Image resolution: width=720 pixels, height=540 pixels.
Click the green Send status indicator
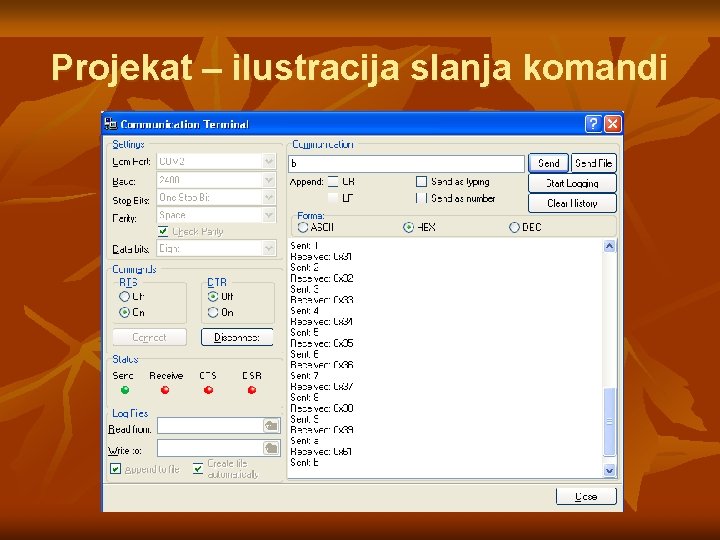click(125, 390)
